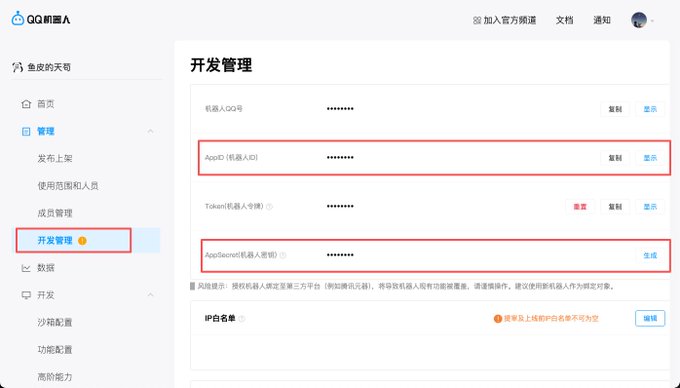Click 生成 to generate the AppSecret
680x388 pixels.
pyautogui.click(x=650, y=256)
